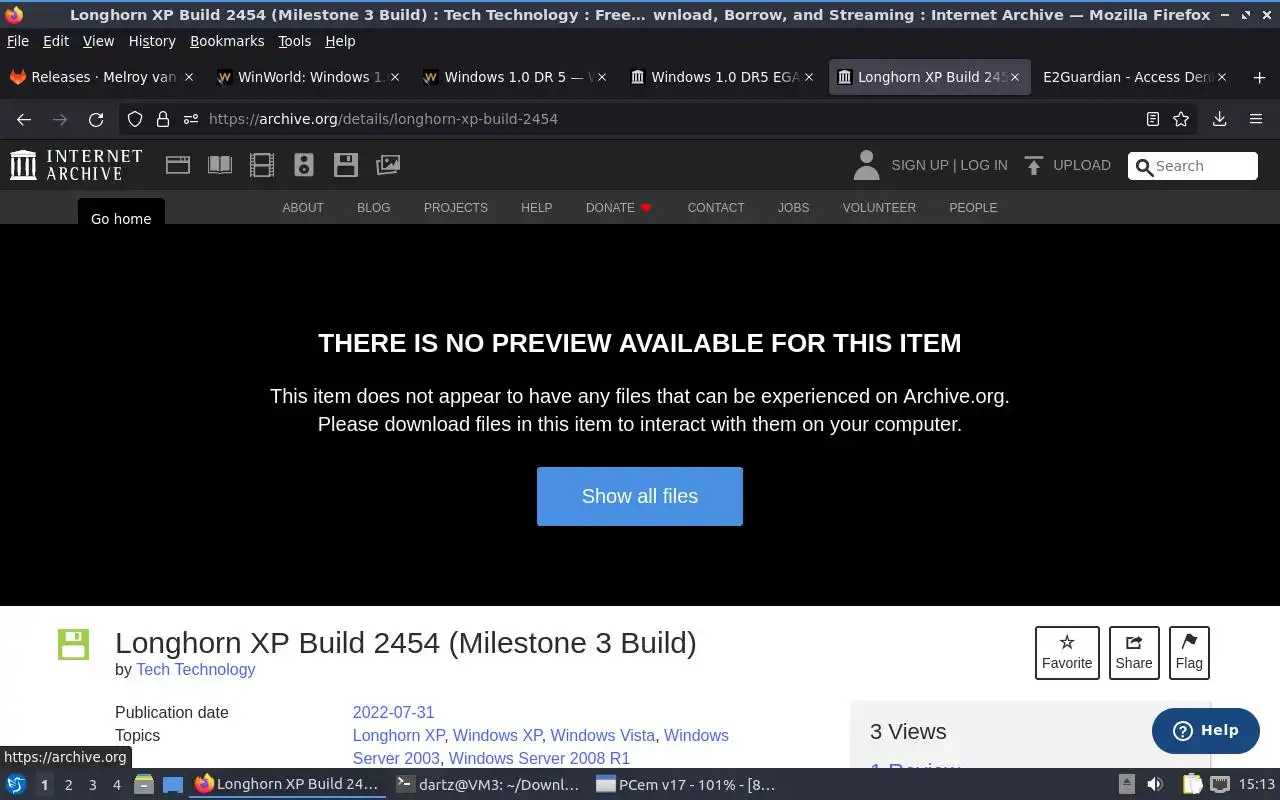Click the Upload arrow icon

1034,165
